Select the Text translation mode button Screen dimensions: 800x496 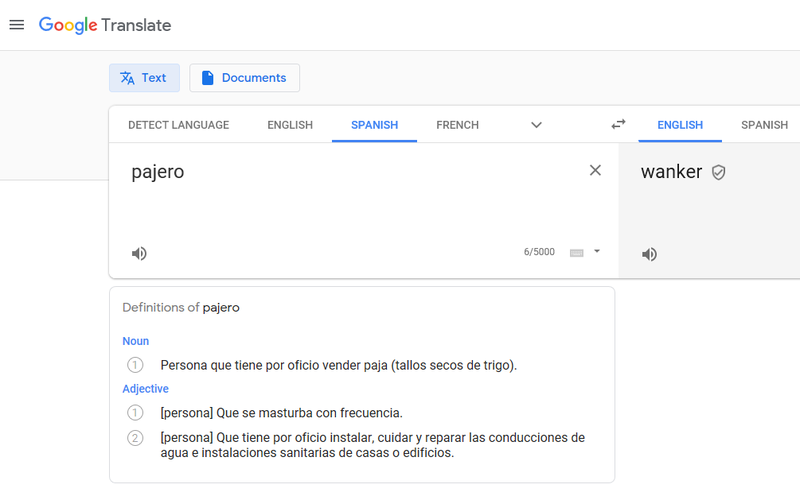click(144, 78)
